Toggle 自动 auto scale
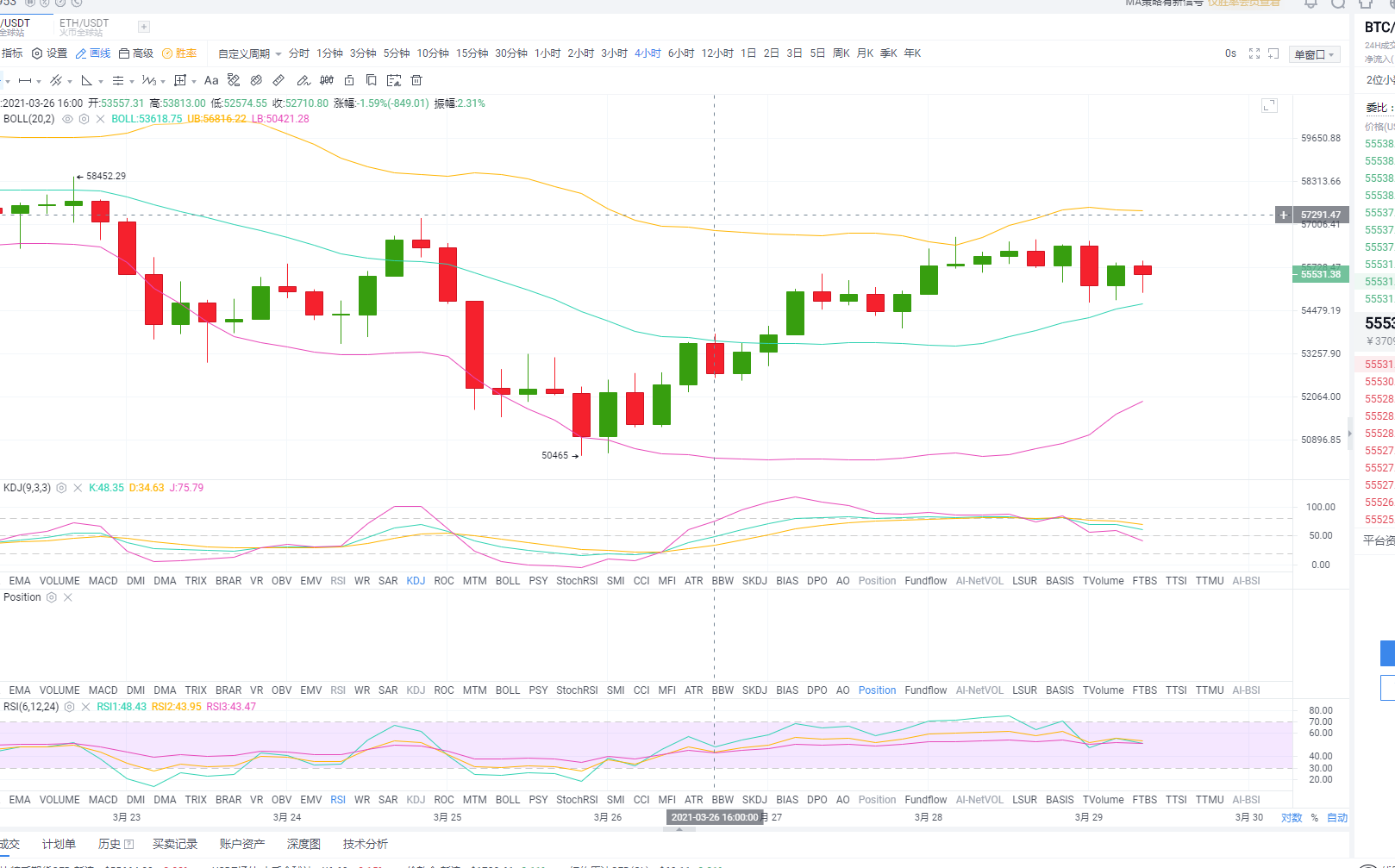Viewport: 1395px width, 868px height. (1337, 818)
